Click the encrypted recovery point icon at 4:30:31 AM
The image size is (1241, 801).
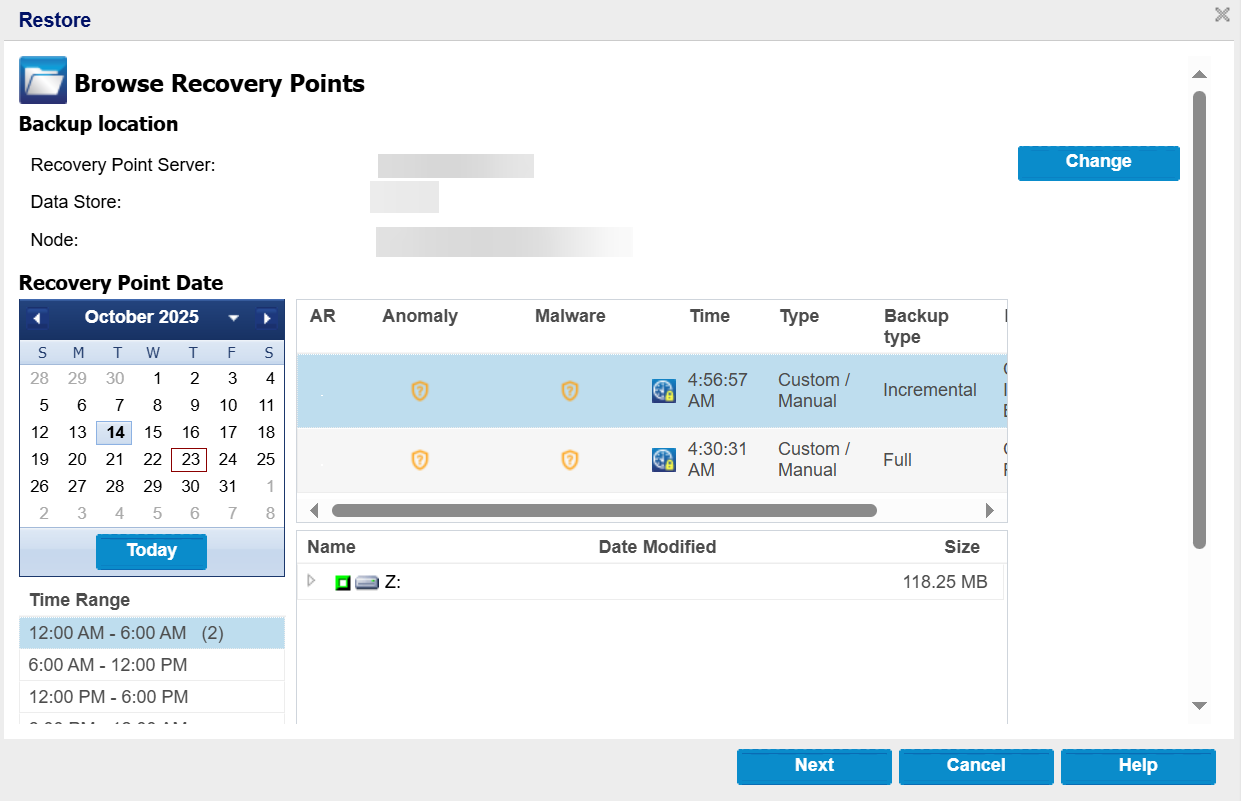point(664,460)
